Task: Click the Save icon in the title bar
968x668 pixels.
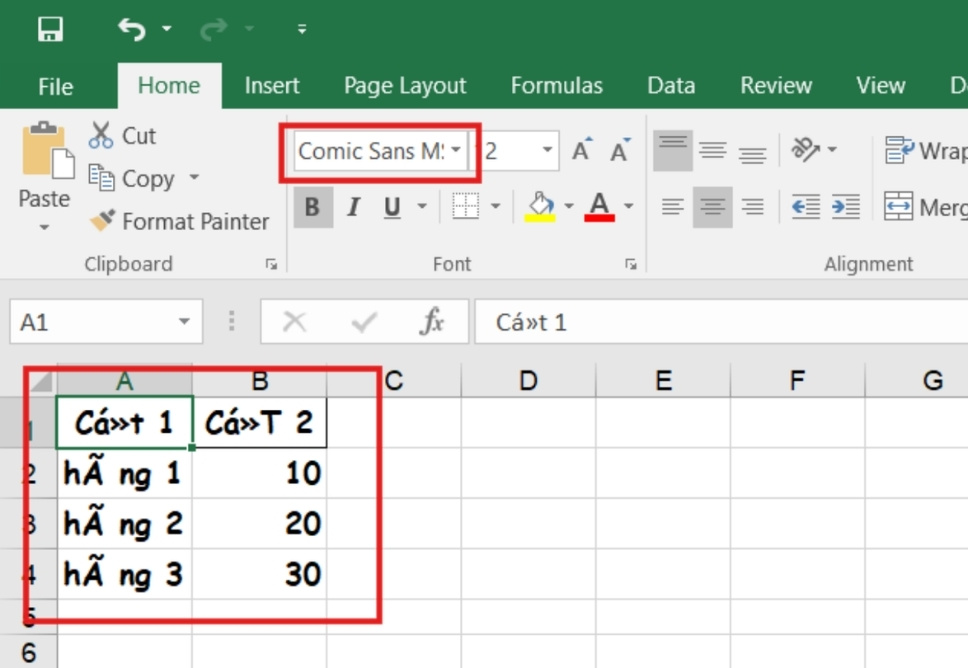Action: [x=50, y=29]
